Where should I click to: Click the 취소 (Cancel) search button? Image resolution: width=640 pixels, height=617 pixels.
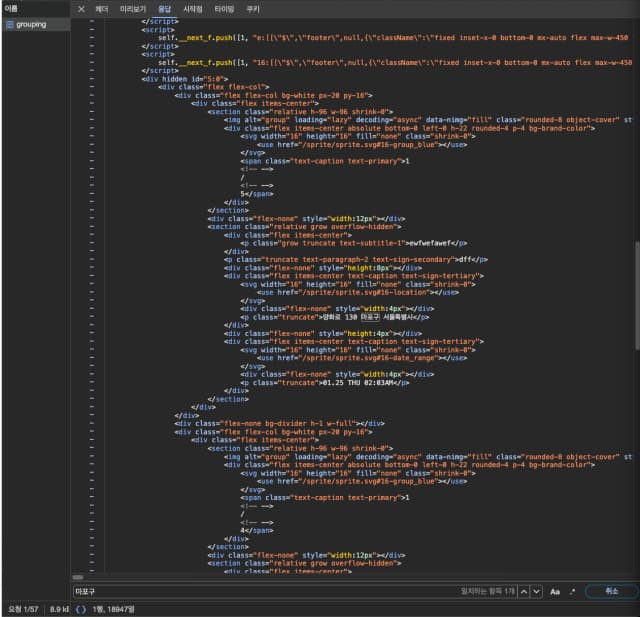pos(611,591)
